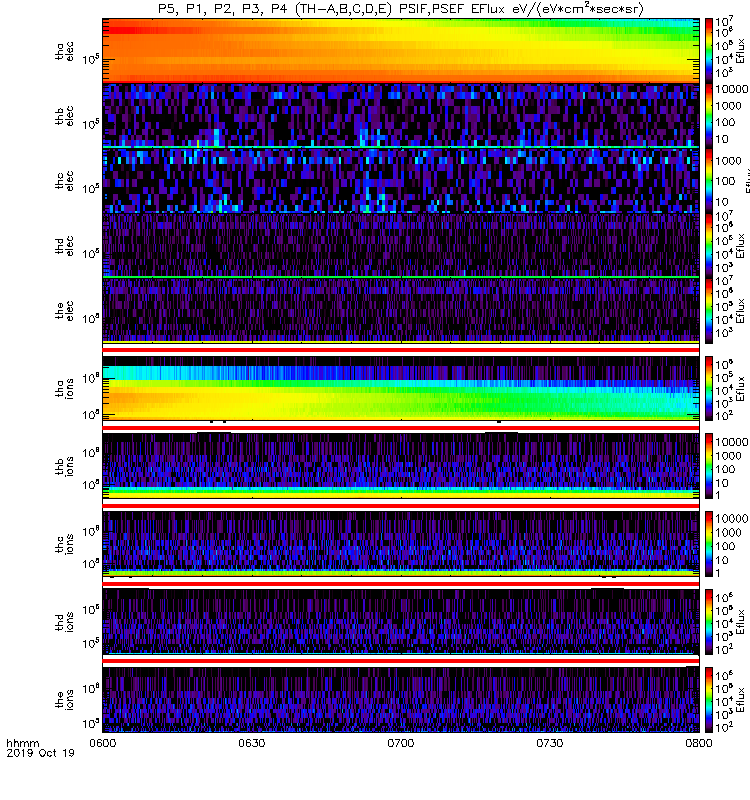
Task: Click the tha electron spectrogram panel
Action: click(x=401, y=51)
